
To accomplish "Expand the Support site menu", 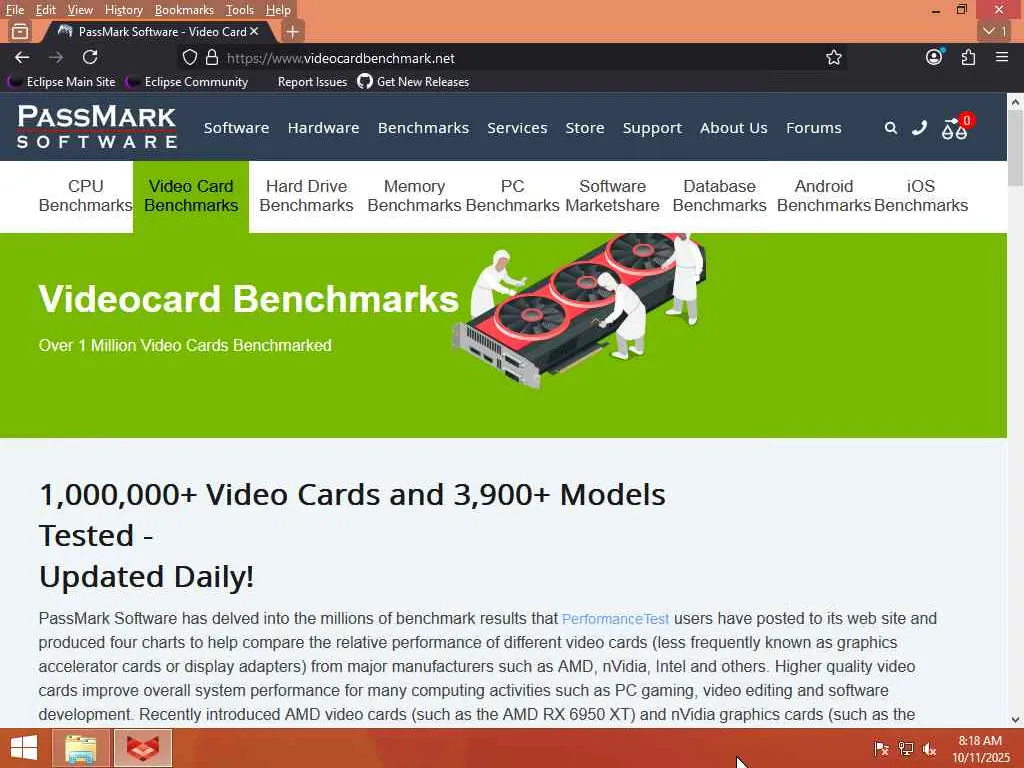I will coord(652,128).
